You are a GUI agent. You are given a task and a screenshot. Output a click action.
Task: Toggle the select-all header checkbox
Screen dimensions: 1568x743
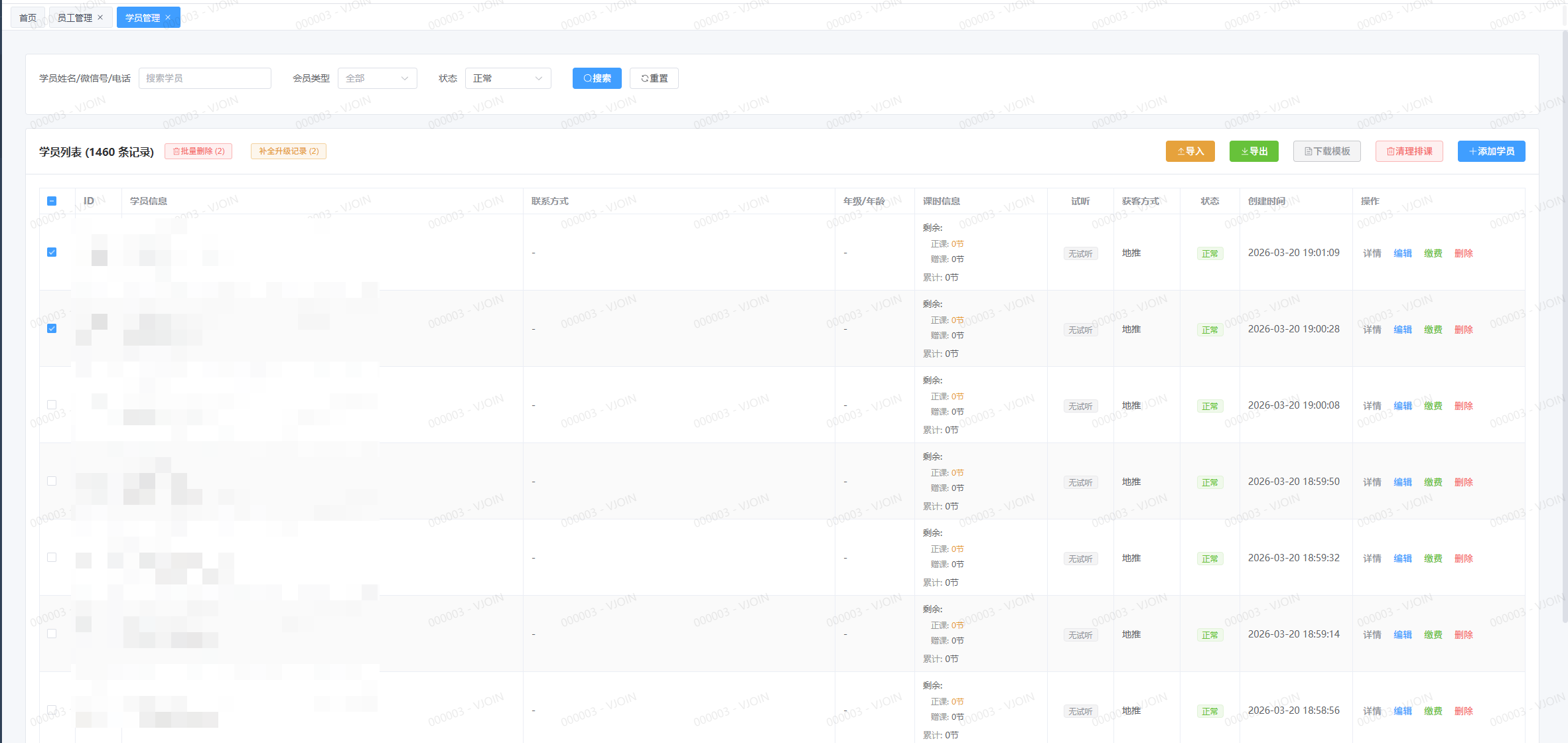(x=52, y=201)
